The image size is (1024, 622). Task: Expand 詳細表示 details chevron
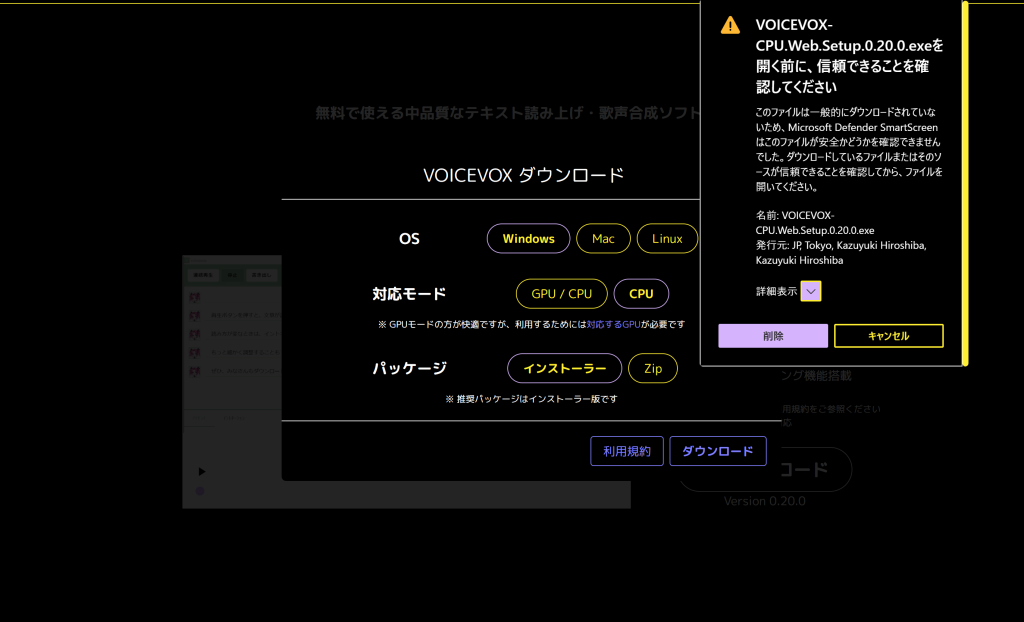pos(811,291)
